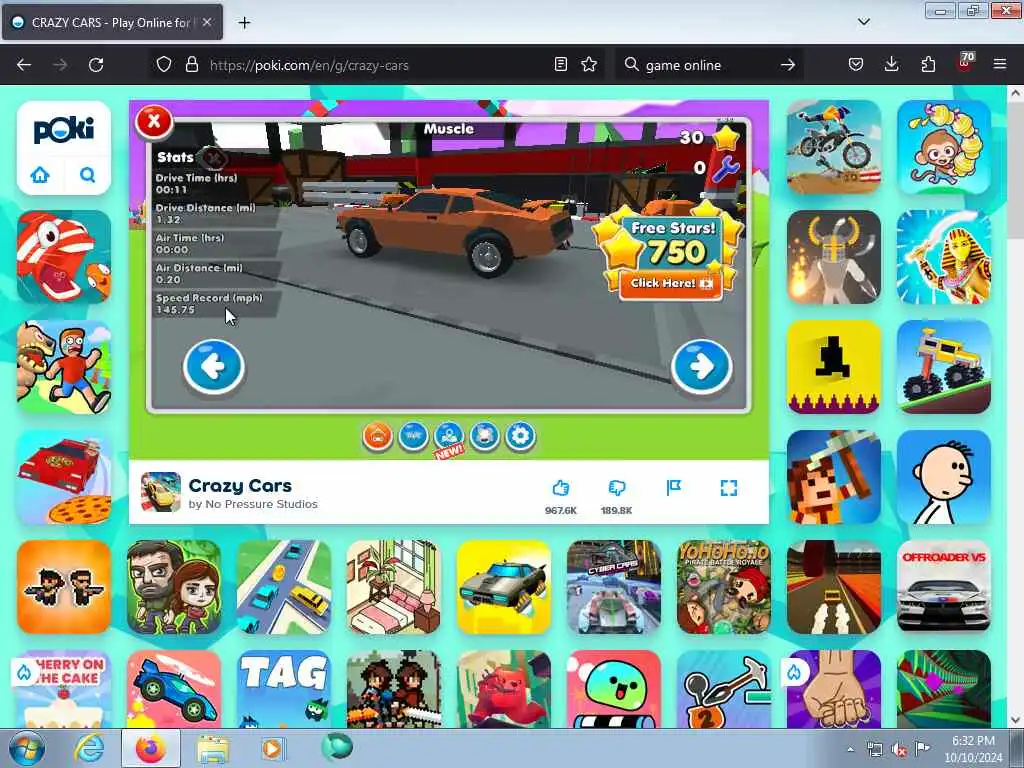Close the CRAZY CARS tab
Screen dimensions: 1024x768
[206, 22]
